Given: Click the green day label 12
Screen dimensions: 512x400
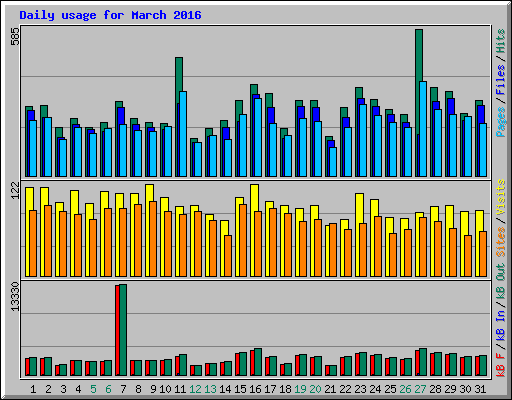Looking at the screenshot, I should coord(195,389).
